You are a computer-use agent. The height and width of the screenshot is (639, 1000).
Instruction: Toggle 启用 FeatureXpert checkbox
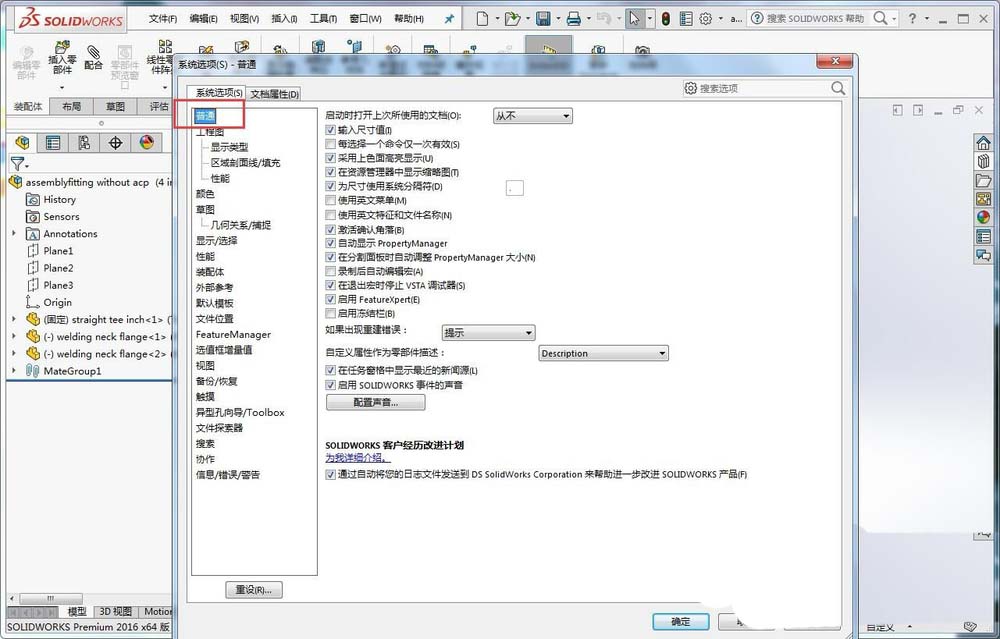pos(330,299)
